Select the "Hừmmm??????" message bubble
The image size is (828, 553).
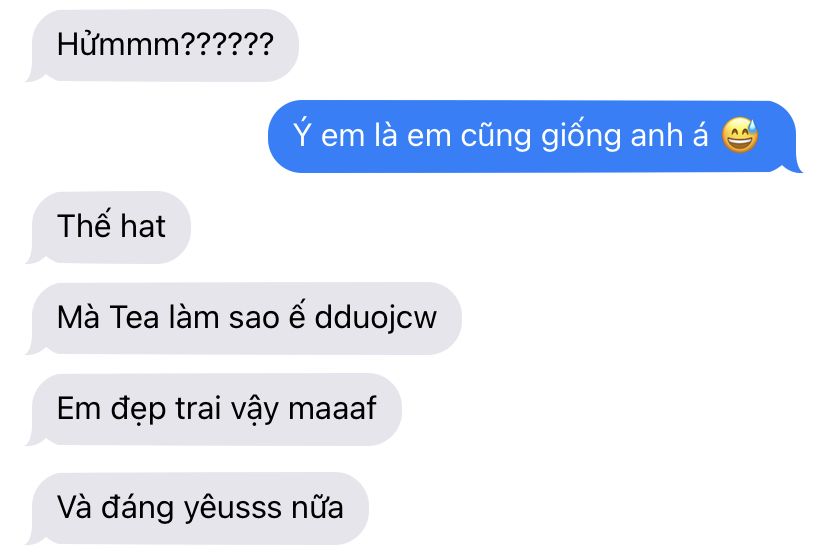click(163, 45)
